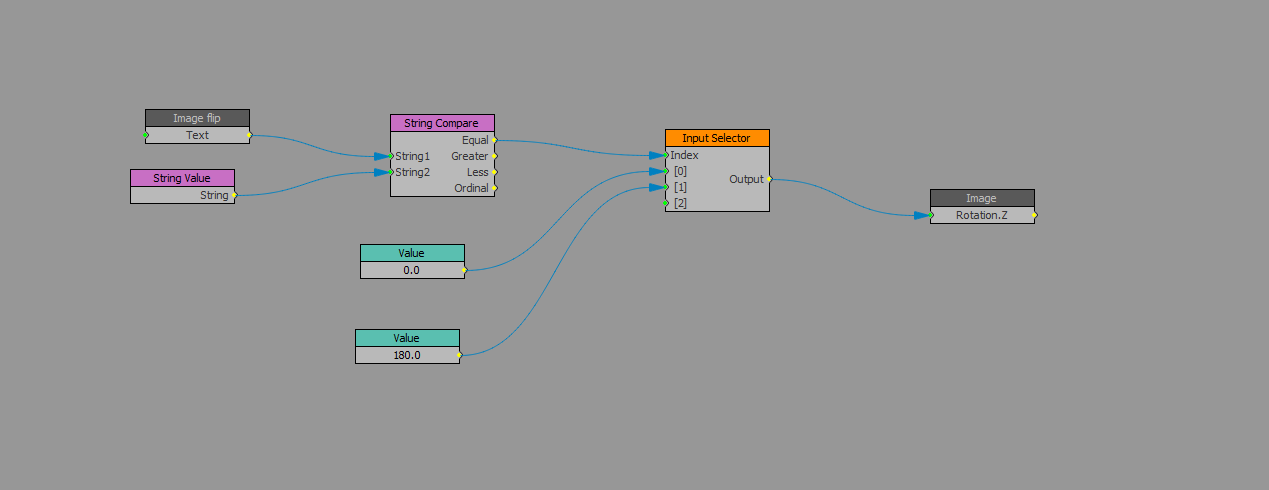
Task: Edit the 180.0 value field
Action: (x=407, y=355)
